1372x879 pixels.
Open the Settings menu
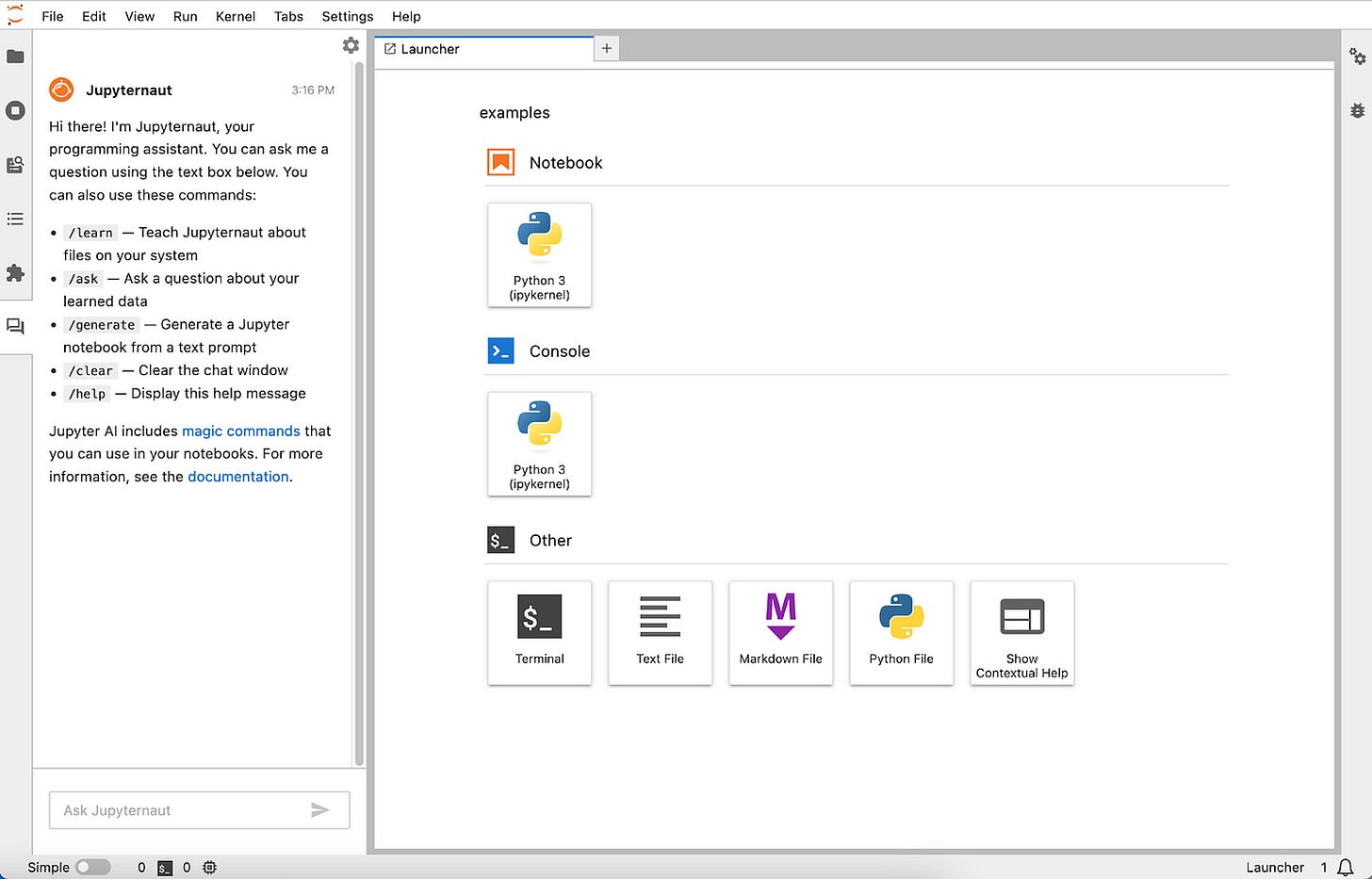(x=347, y=16)
